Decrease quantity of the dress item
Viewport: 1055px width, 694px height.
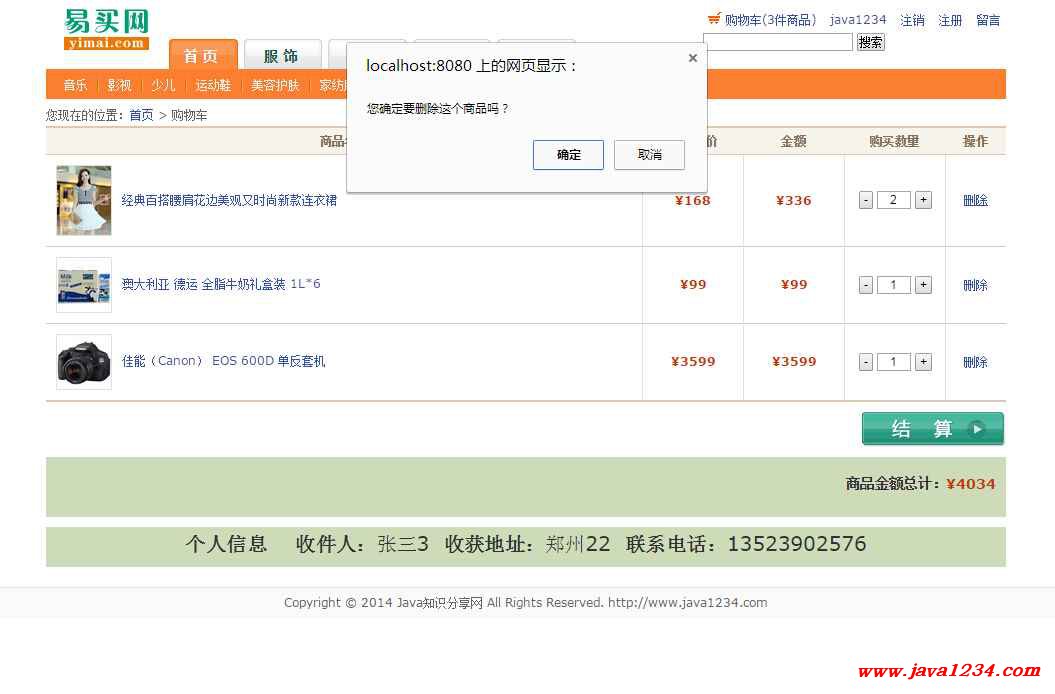pyautogui.click(x=866, y=200)
